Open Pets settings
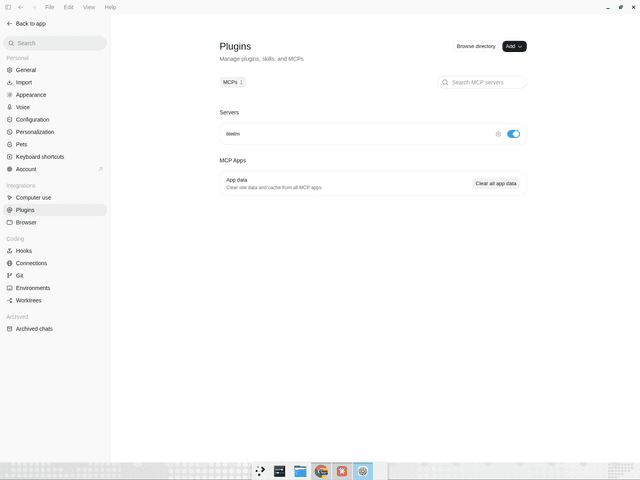 coord(55,144)
